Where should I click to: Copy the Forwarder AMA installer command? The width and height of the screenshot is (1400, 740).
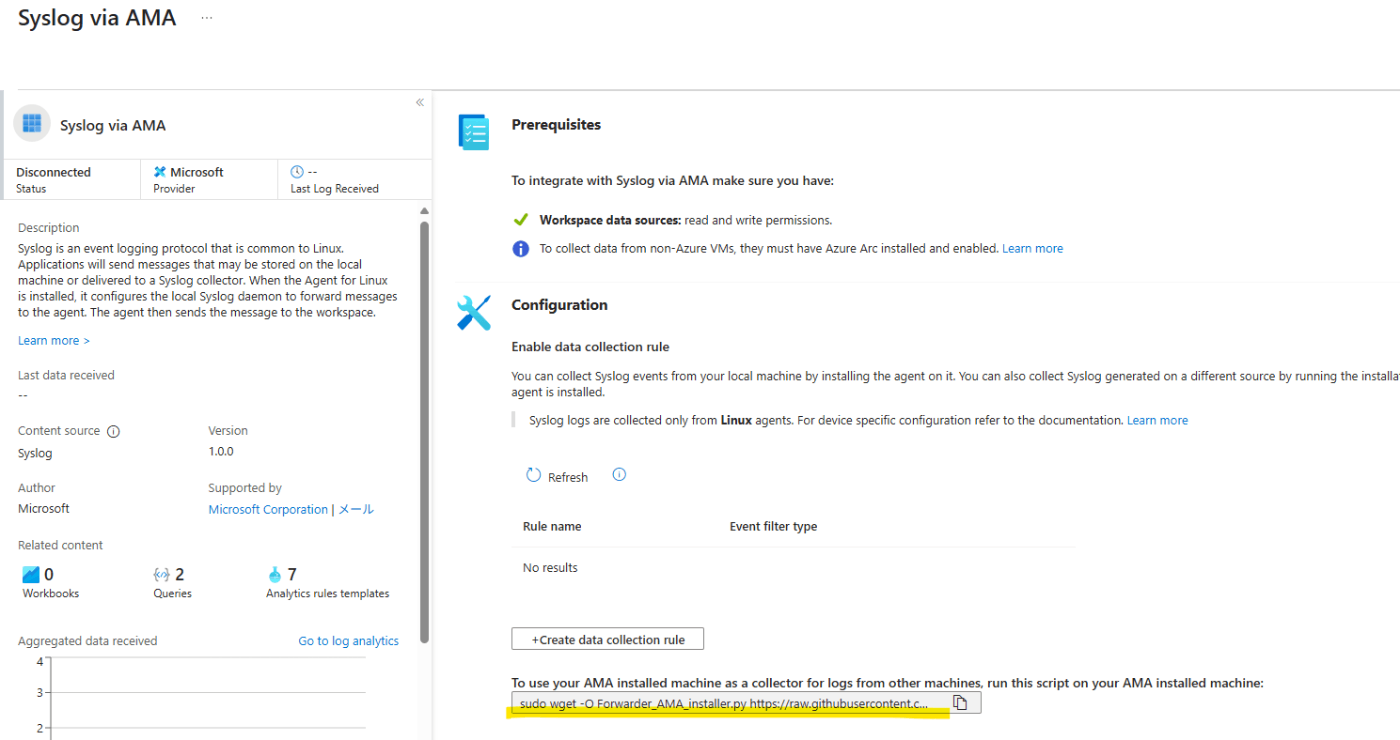(x=960, y=703)
